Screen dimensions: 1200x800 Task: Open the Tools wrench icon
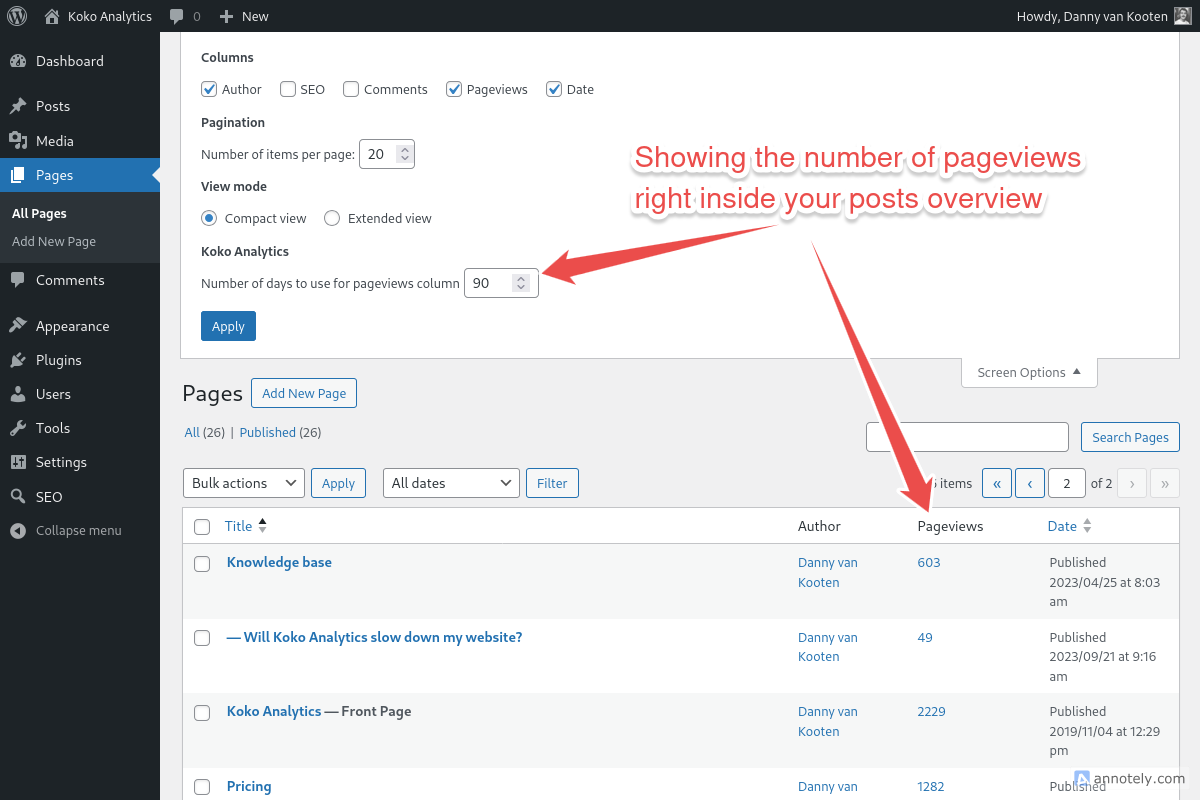pyautogui.click(x=18, y=428)
